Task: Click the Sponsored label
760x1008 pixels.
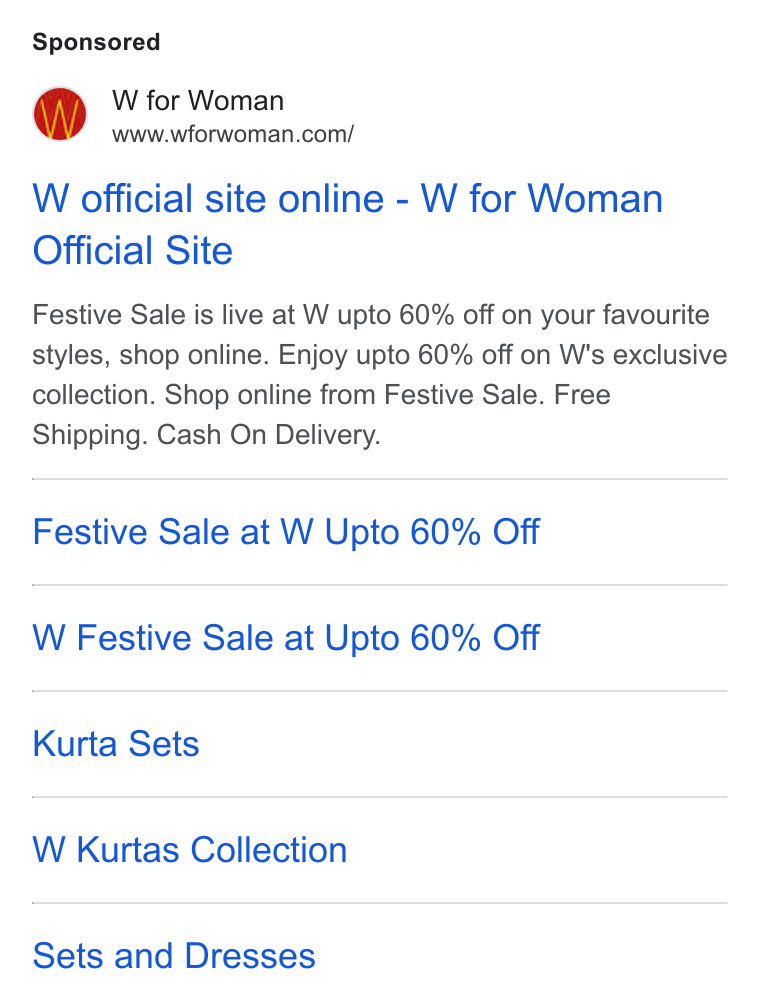Action: pyautogui.click(x=96, y=42)
